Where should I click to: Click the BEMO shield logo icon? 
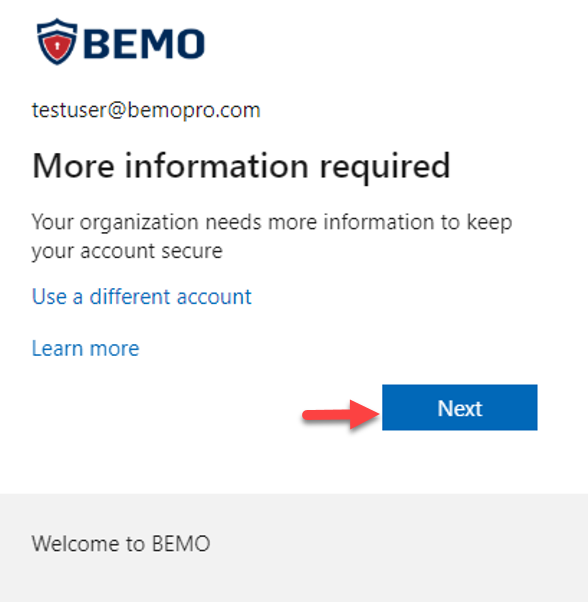57,41
